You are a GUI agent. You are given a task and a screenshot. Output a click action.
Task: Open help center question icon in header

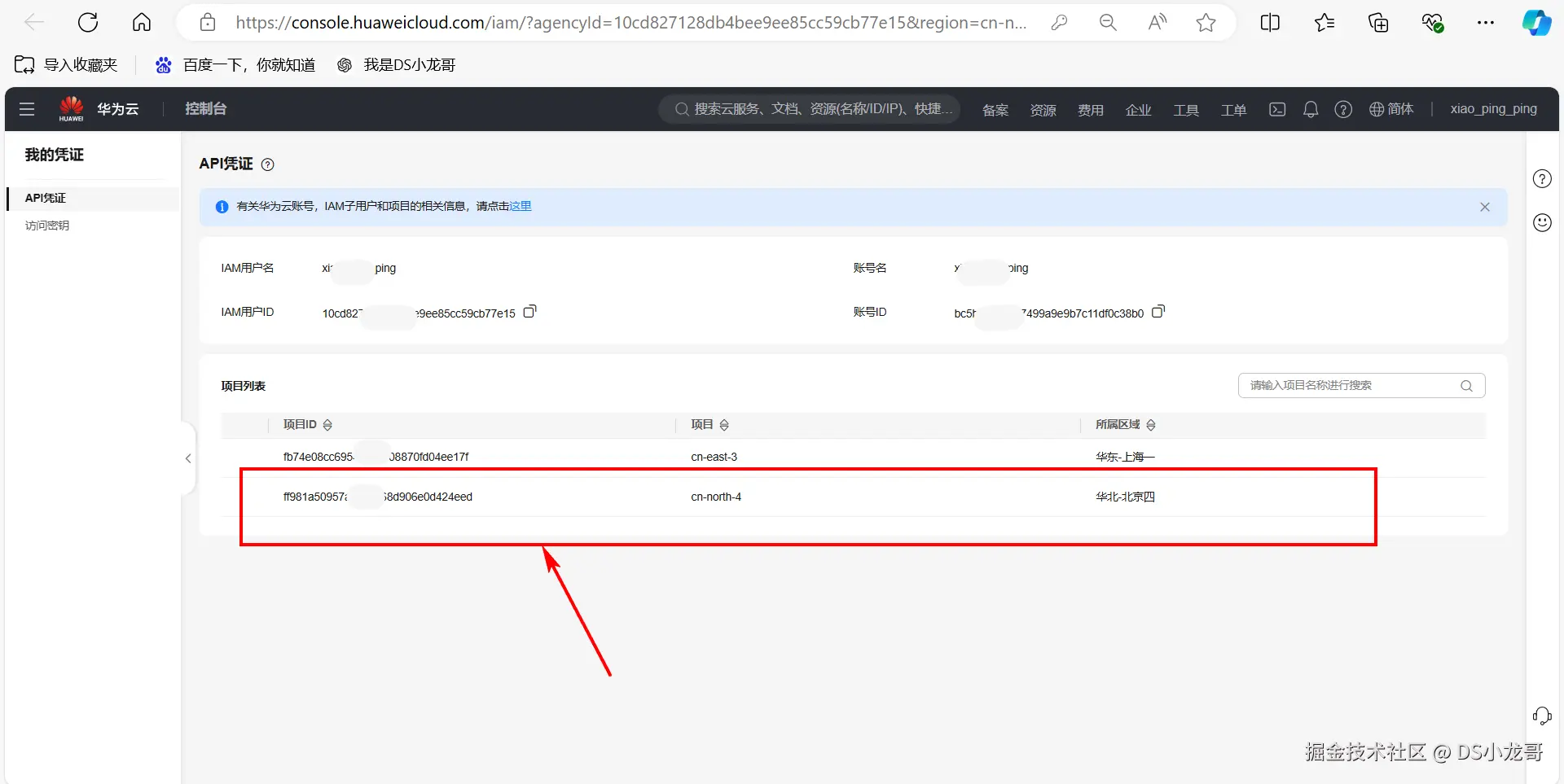pyautogui.click(x=1343, y=109)
